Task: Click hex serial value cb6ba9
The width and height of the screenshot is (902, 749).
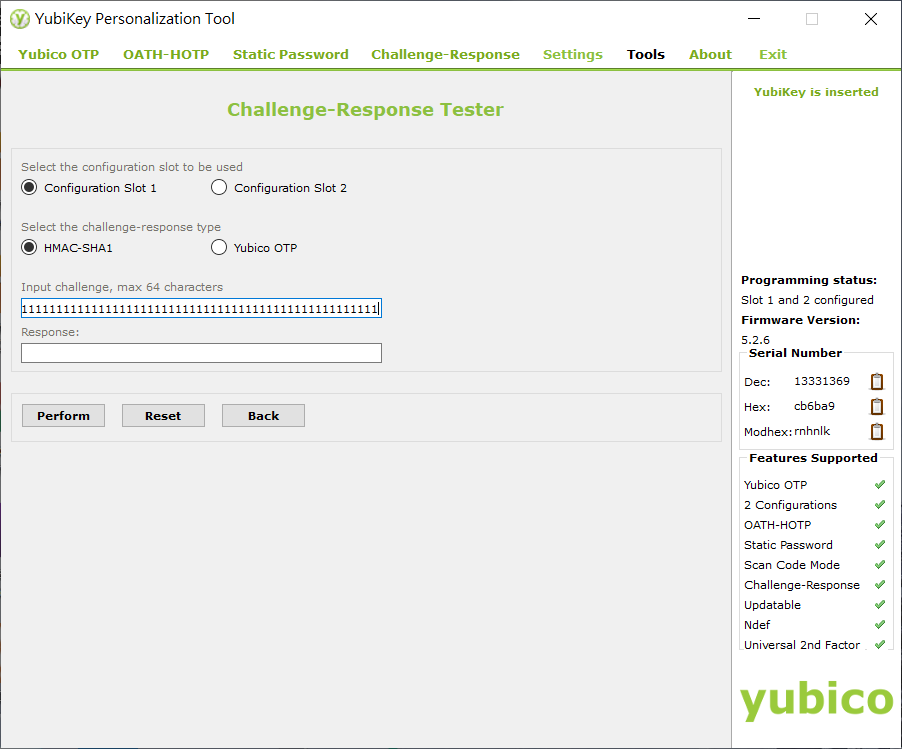Action: point(814,406)
